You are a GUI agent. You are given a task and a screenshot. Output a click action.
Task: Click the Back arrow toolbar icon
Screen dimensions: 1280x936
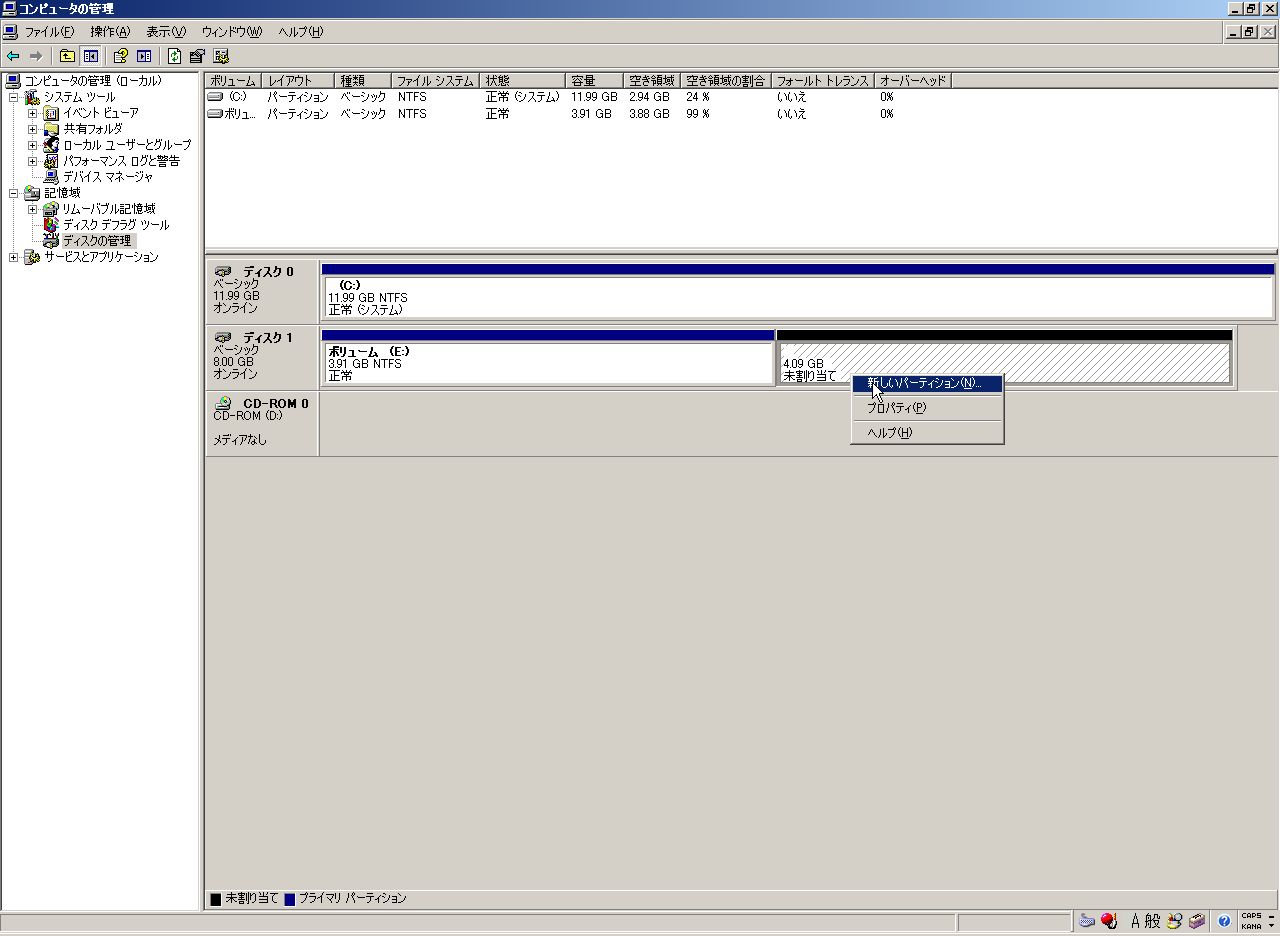point(13,56)
